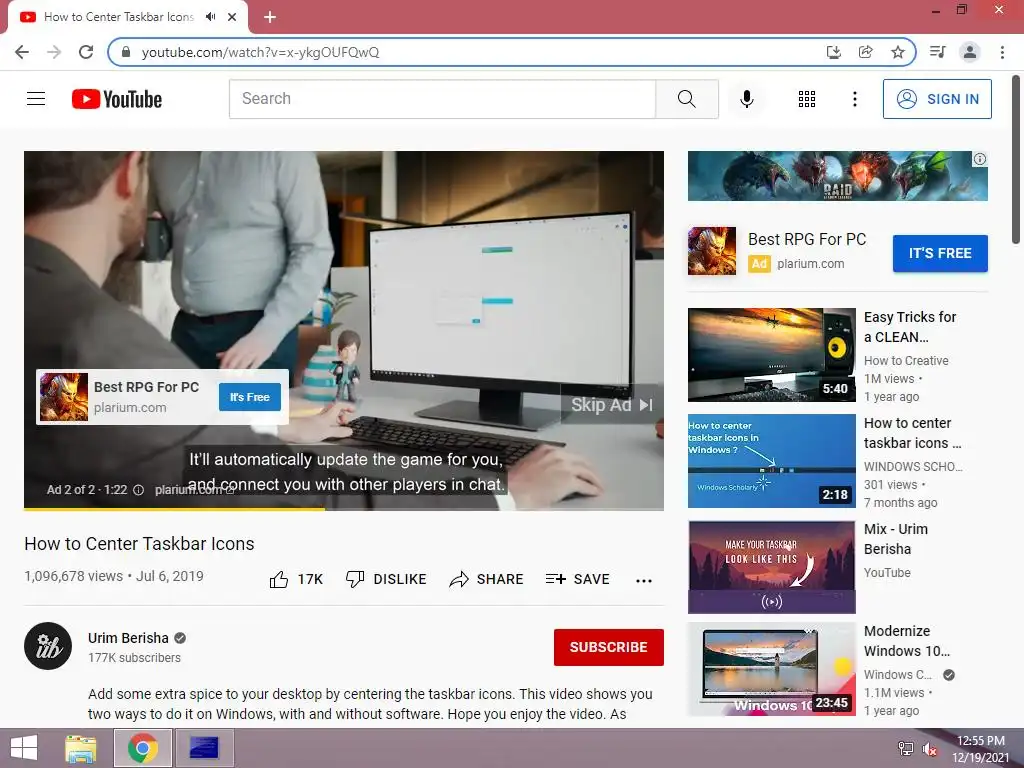Click the DISLIKE thumbs down button

click(385, 579)
